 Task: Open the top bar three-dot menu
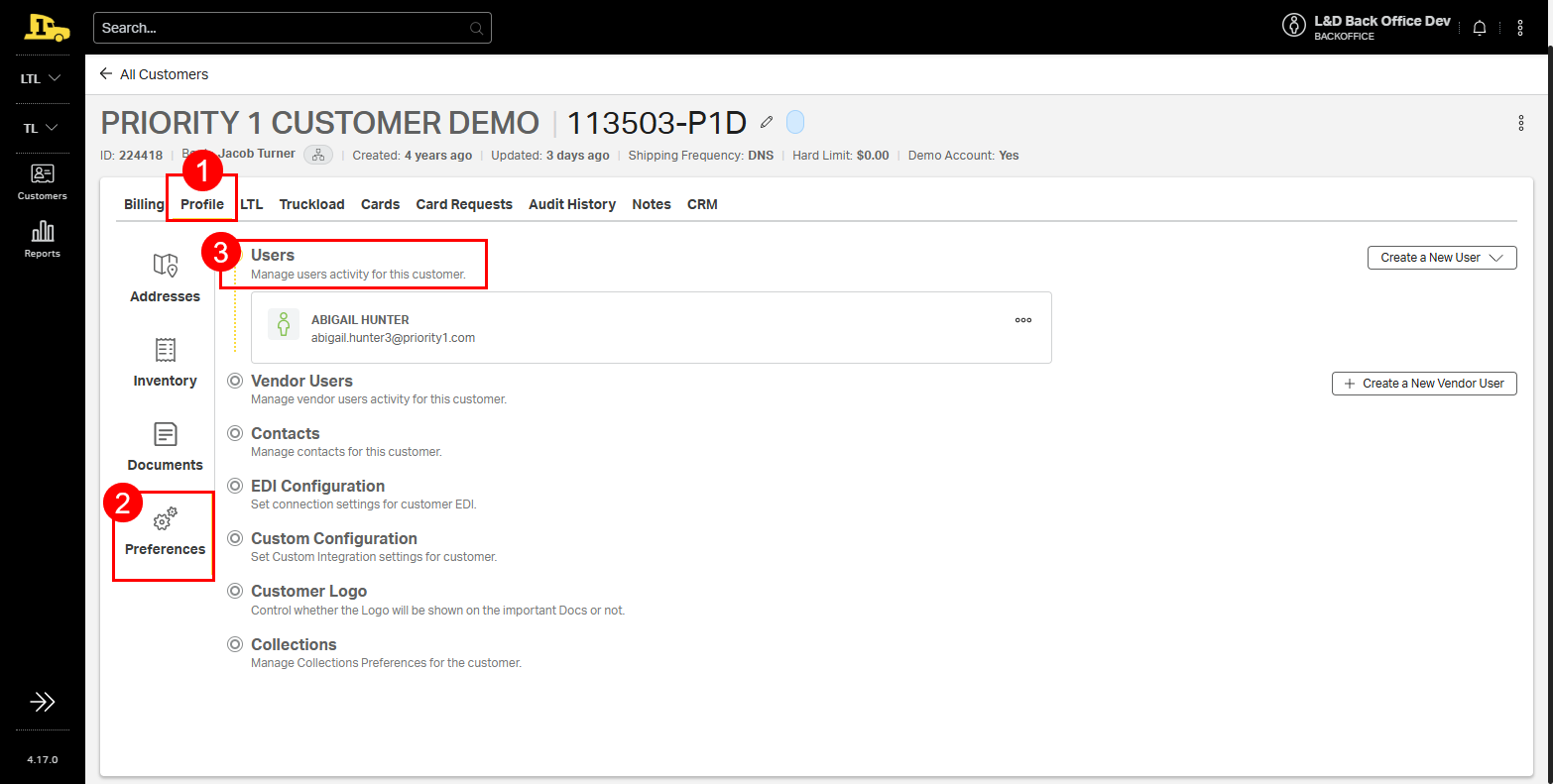coord(1520,28)
